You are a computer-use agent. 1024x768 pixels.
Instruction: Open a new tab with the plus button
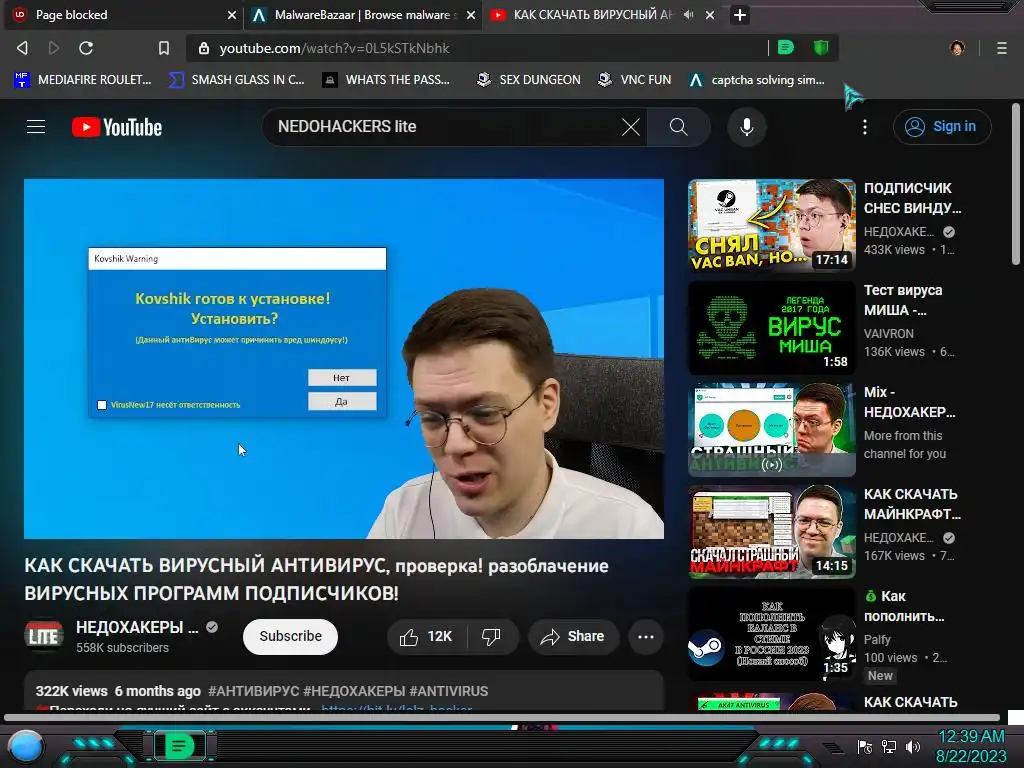pos(739,15)
